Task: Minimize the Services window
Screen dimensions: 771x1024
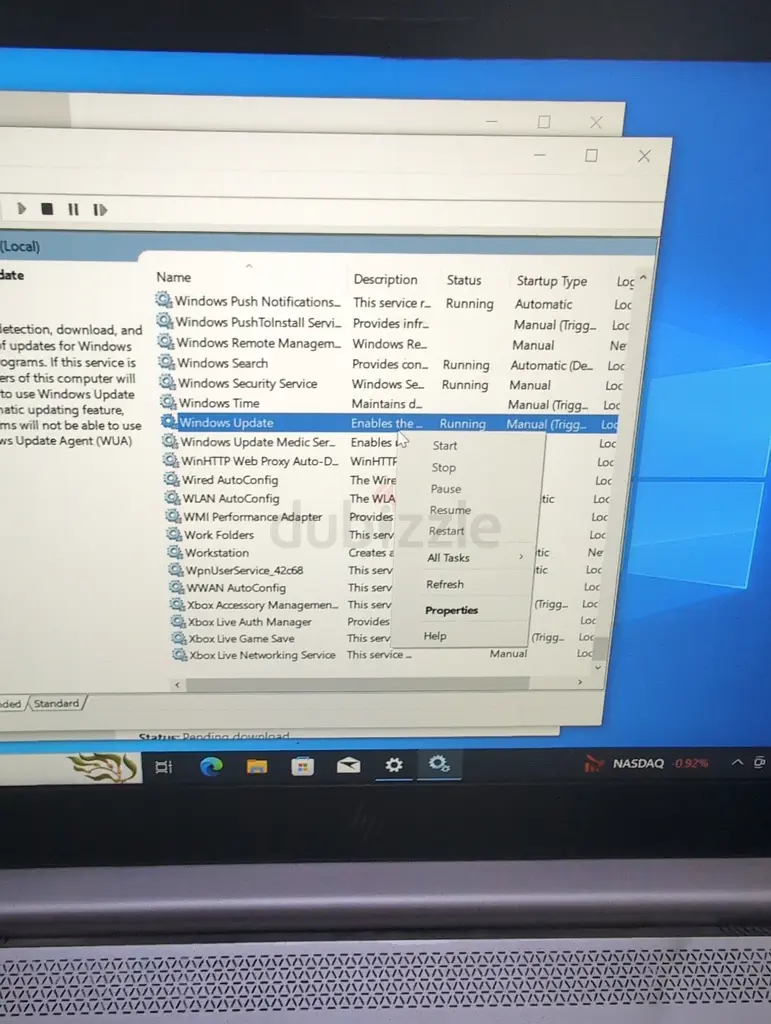Action: (540, 155)
